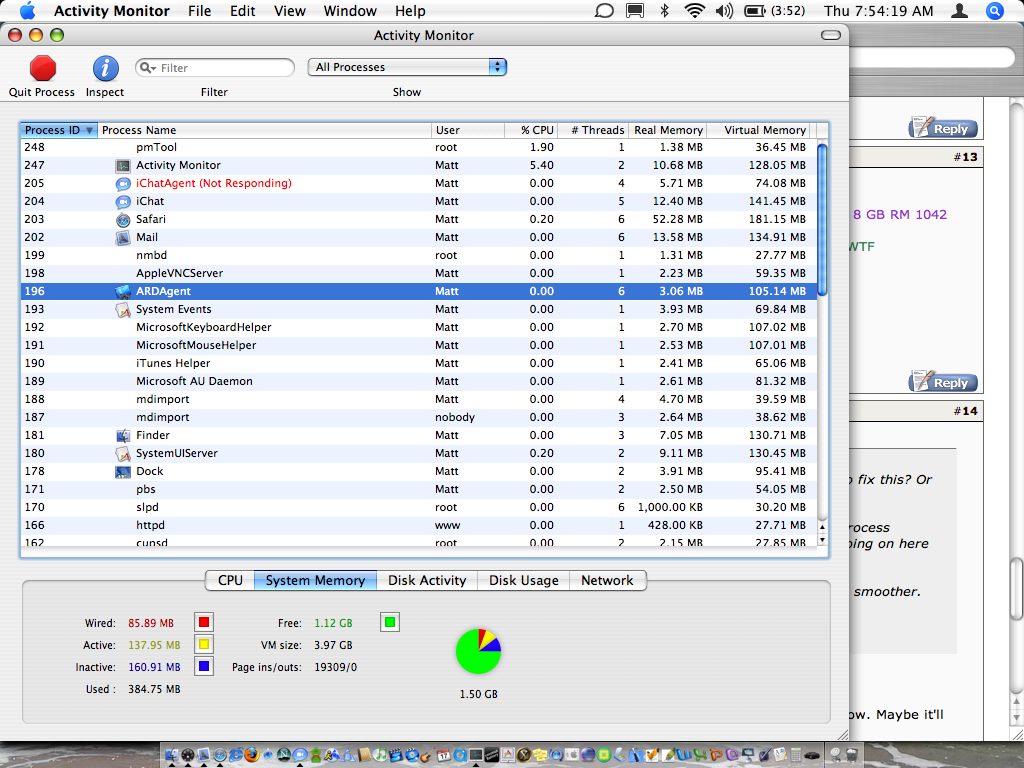Click the yellow Active memory color swatch
Image resolution: width=1024 pixels, height=768 pixels.
204,645
